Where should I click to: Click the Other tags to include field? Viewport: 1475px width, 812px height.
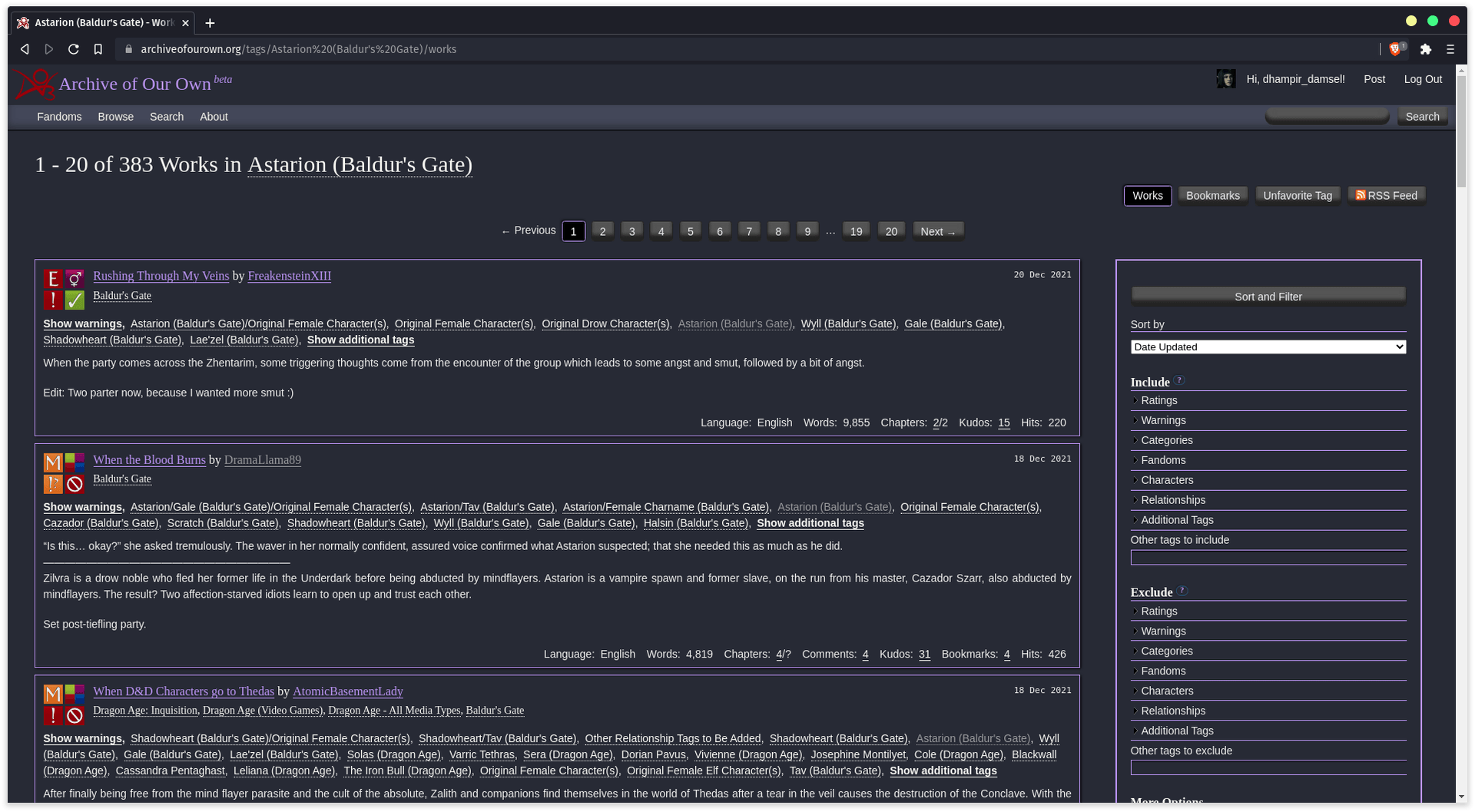(1268, 557)
